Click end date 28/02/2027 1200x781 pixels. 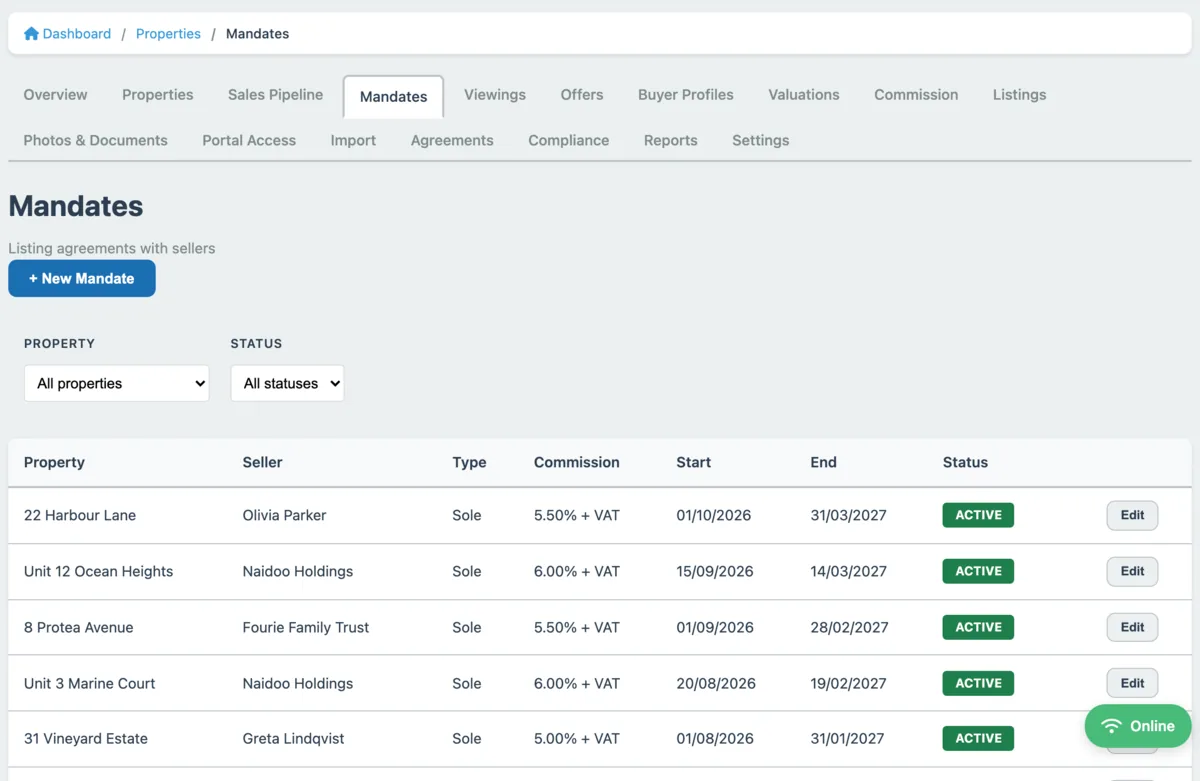(850, 628)
